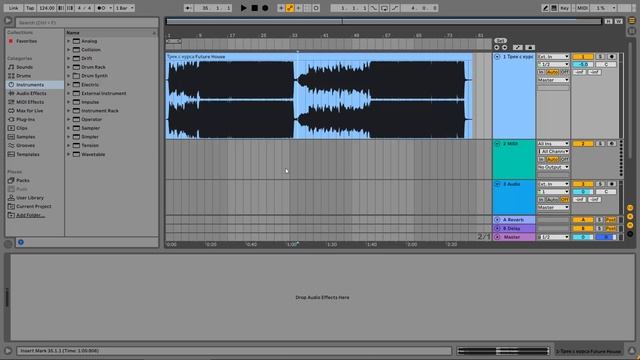The height and width of the screenshot is (360, 640).
Task: Click the Tap Tempo button
Action: 30,8
